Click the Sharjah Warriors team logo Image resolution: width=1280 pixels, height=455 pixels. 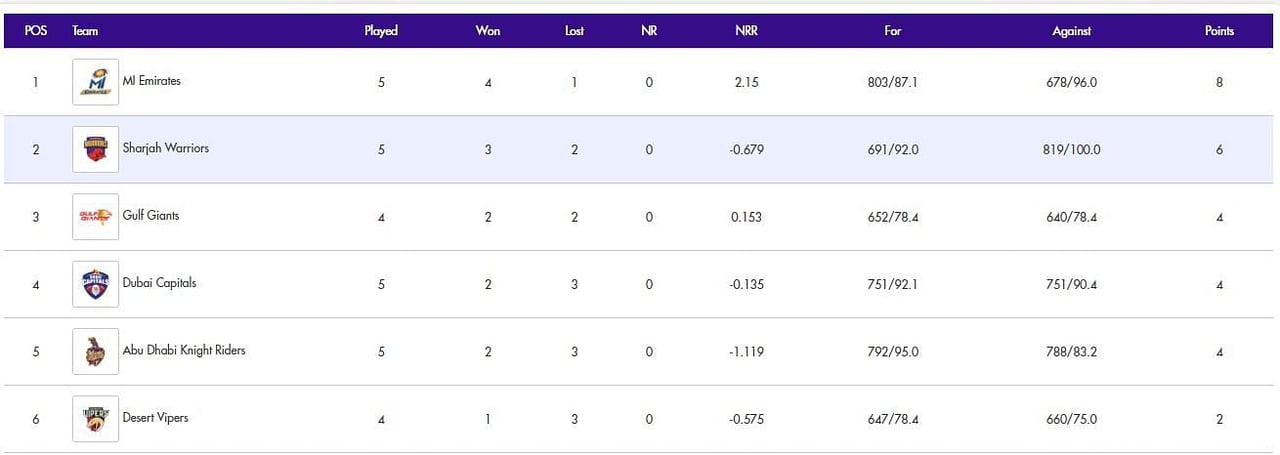96,150
